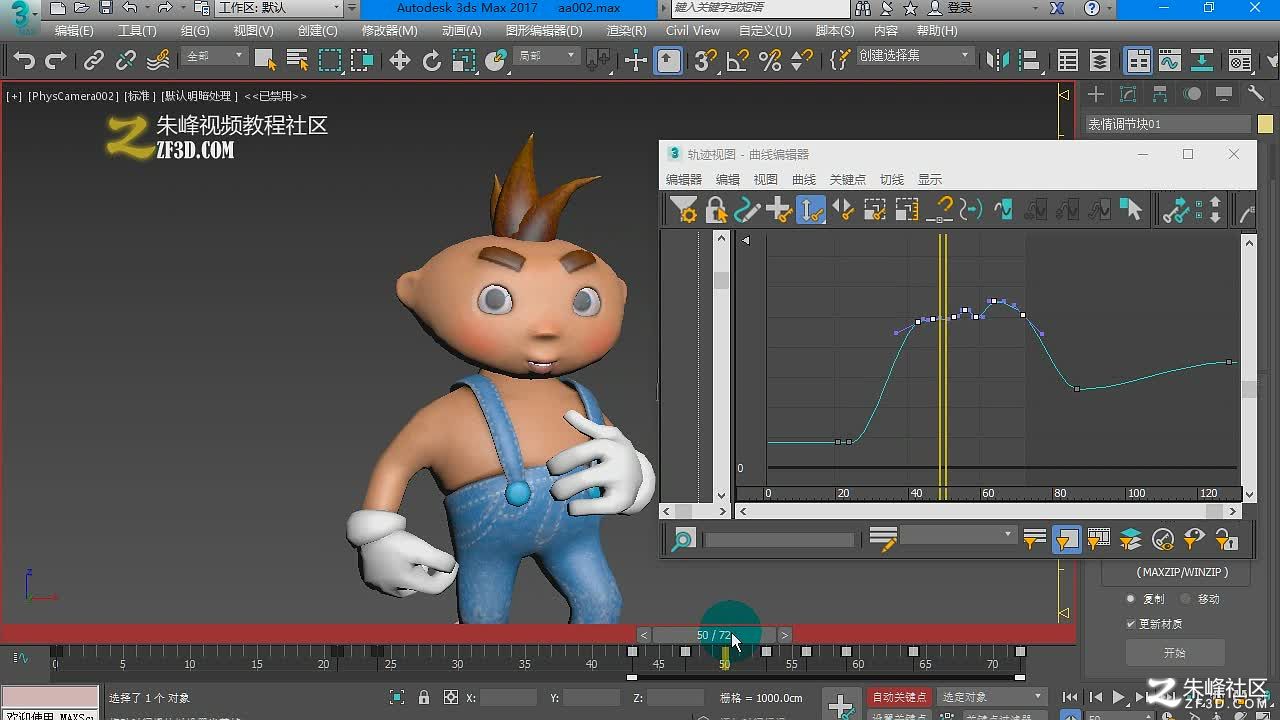Open the 局部 reference coordinate dropdown
The height and width of the screenshot is (720, 1280).
click(546, 57)
